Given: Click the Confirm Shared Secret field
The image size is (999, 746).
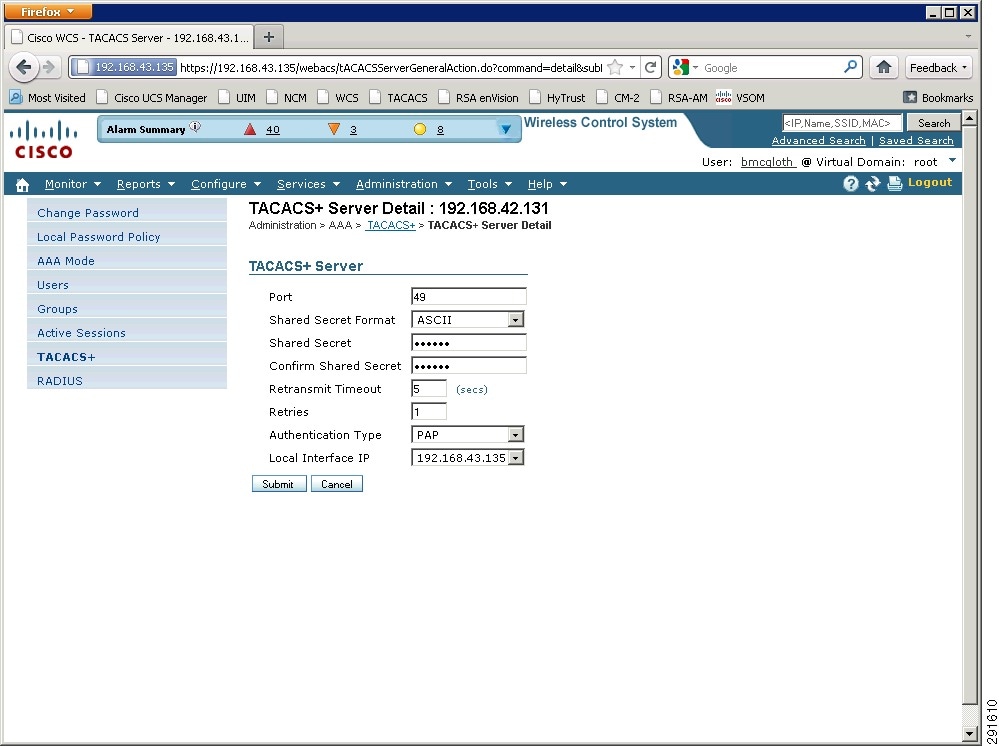Looking at the screenshot, I should click(x=469, y=366).
